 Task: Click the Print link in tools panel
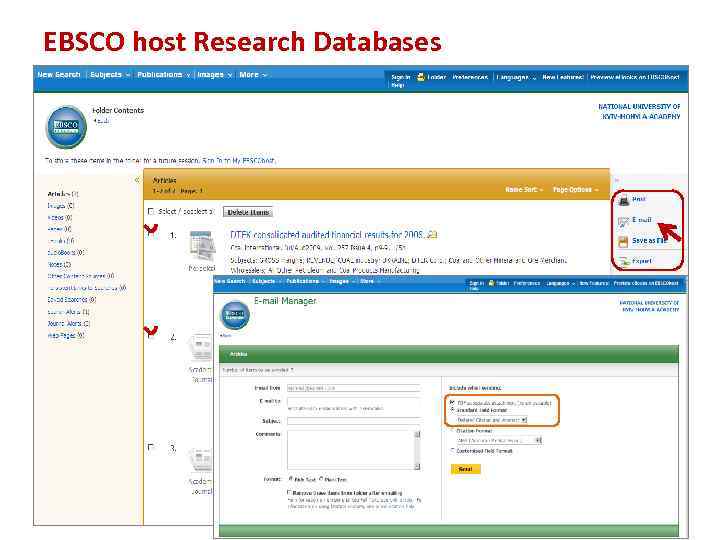[639, 199]
